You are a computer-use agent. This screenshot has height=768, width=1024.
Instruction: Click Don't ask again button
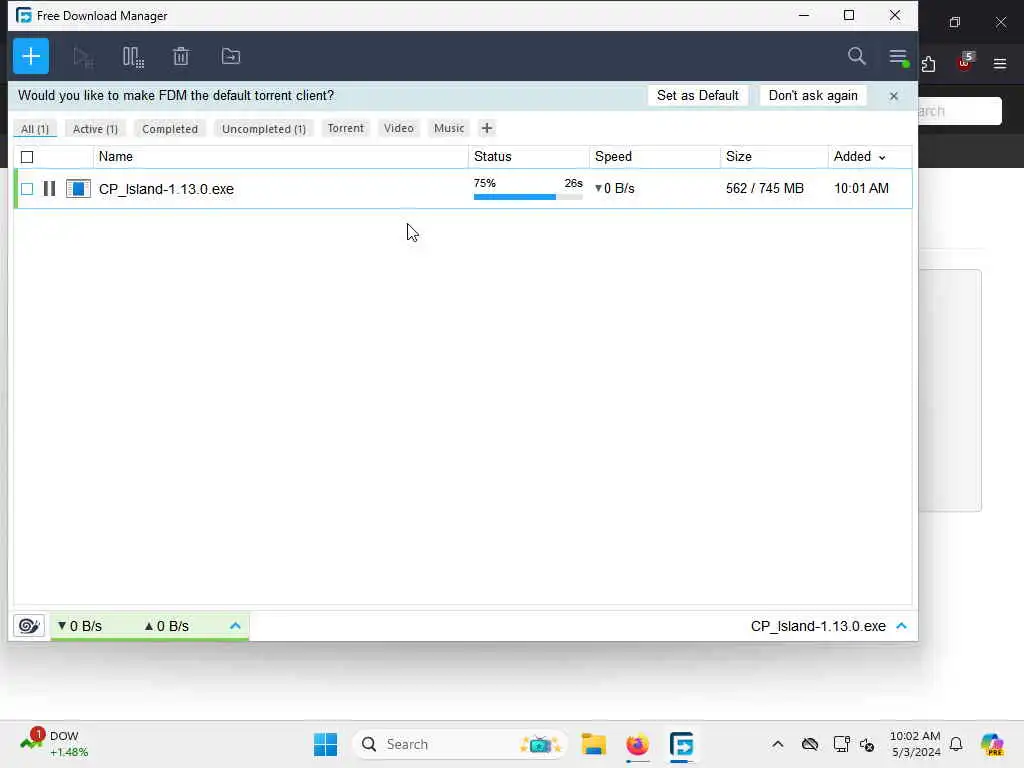point(813,95)
